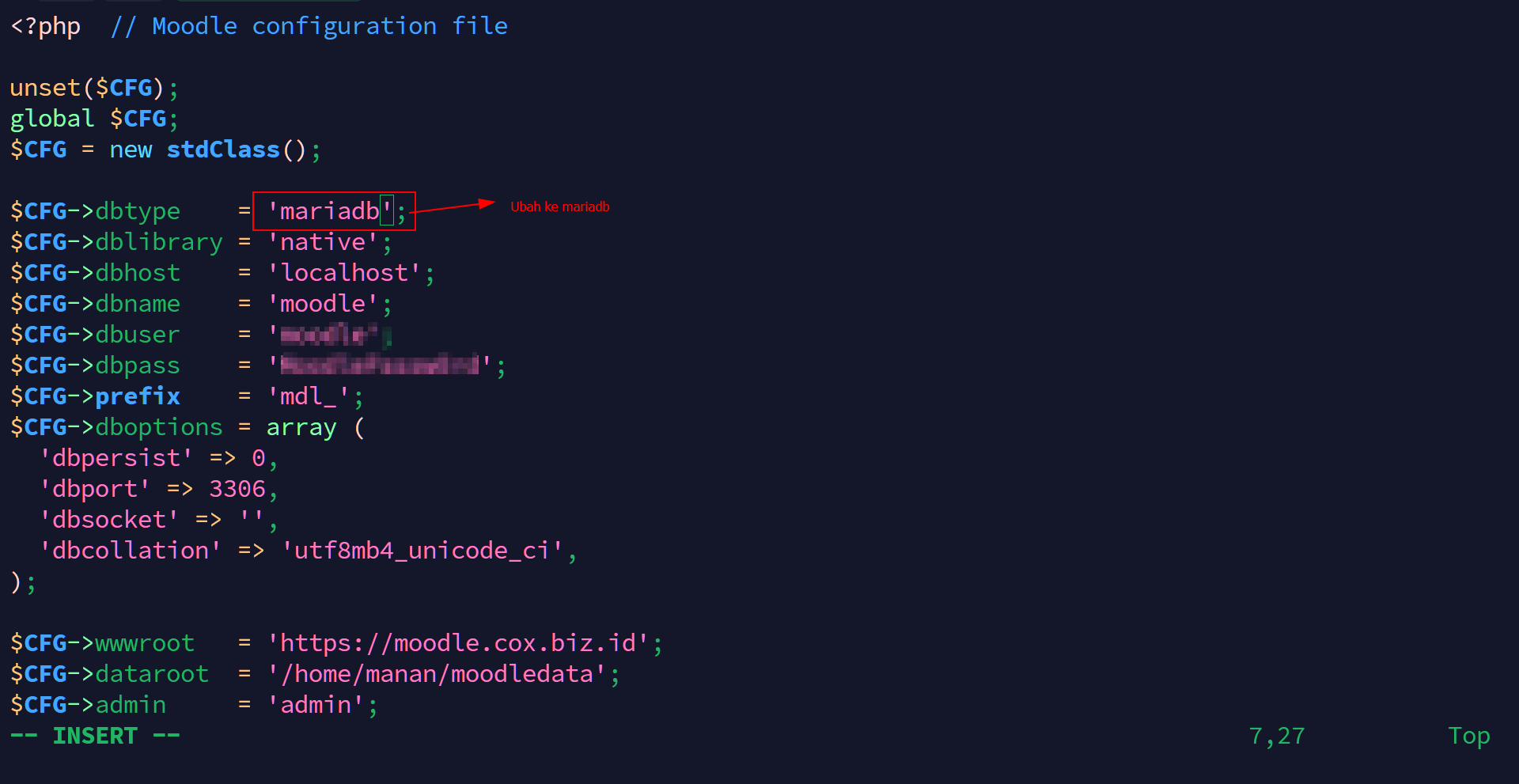This screenshot has width=1519, height=784.
Task: Click the red 'Ubah ke mariadb' annotation
Action: point(559,207)
